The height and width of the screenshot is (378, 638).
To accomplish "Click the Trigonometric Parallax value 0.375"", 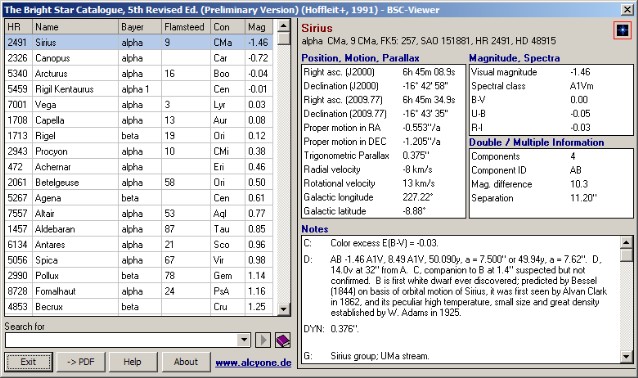I will point(416,155).
